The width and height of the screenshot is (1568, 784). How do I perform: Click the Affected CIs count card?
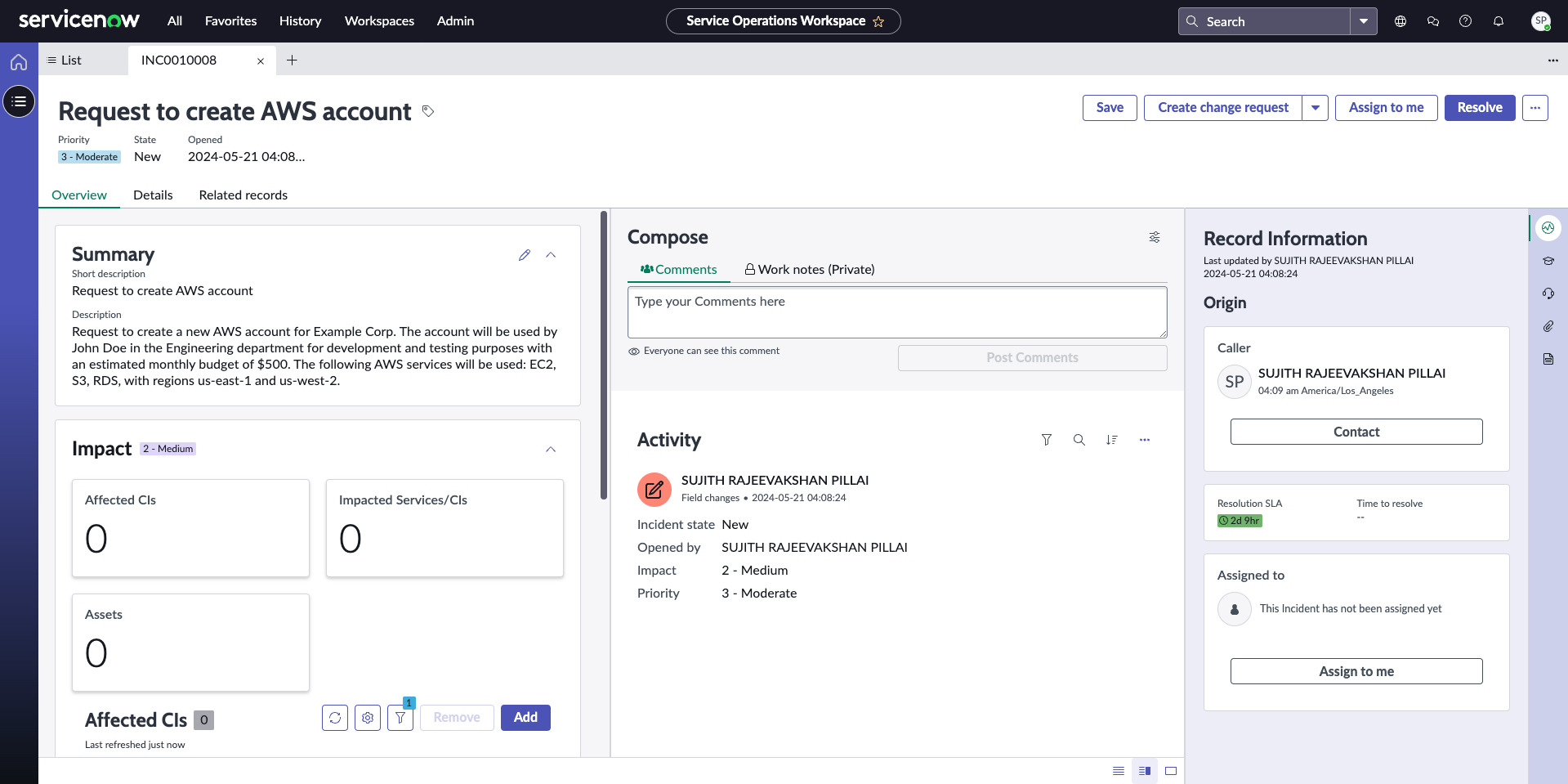tap(190, 528)
